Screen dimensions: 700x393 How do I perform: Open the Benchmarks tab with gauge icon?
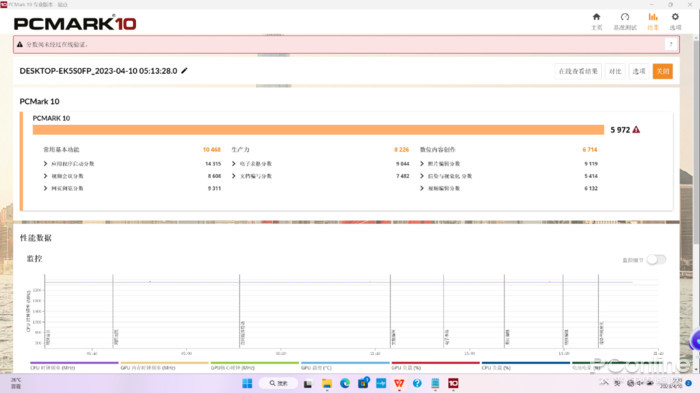tap(625, 21)
